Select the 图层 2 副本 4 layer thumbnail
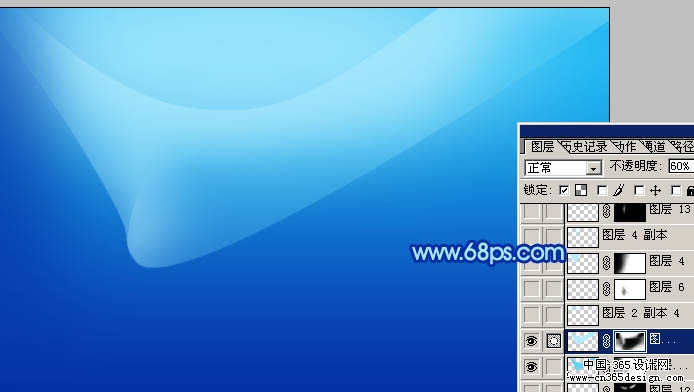The width and height of the screenshot is (694, 392). (583, 315)
